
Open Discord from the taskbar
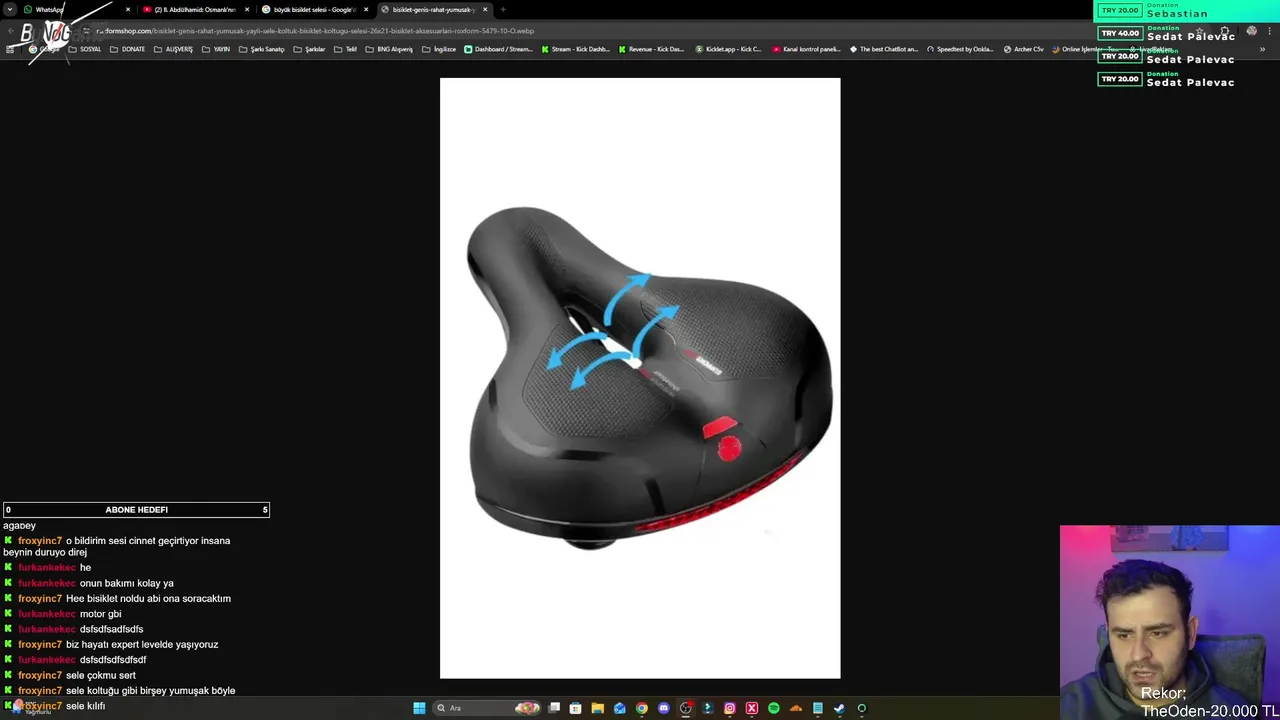click(663, 708)
